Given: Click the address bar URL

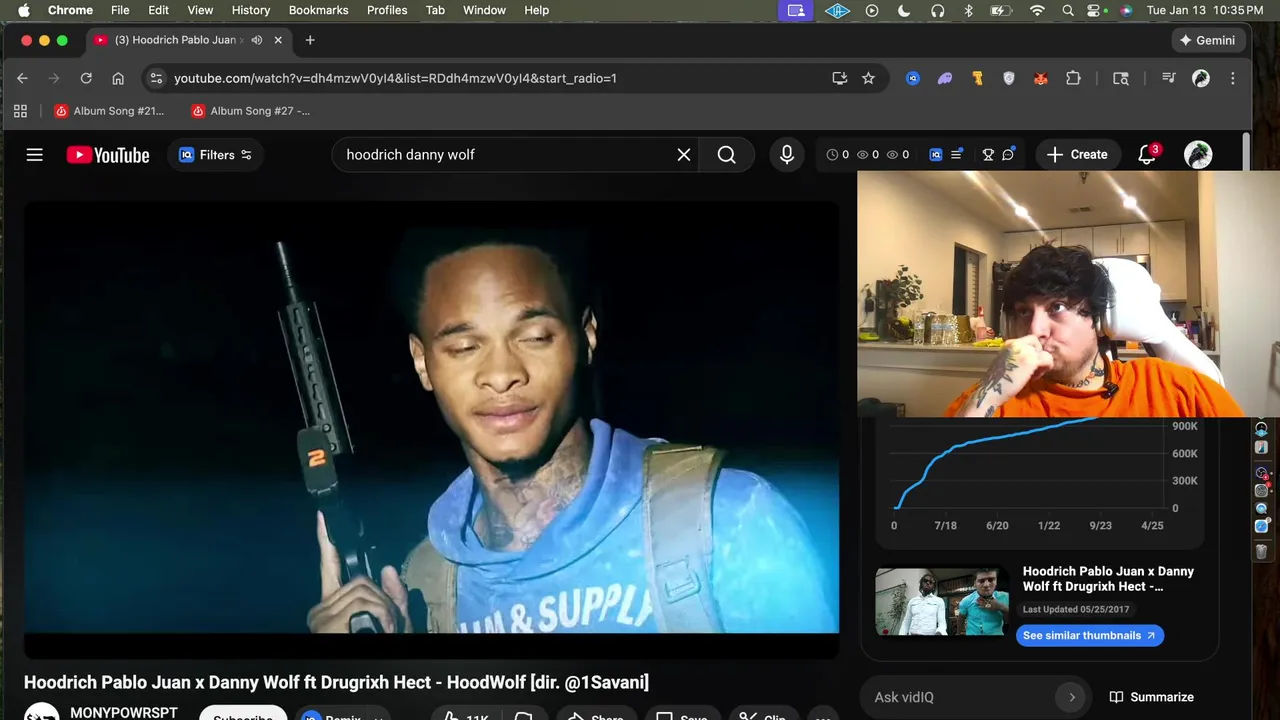Looking at the screenshot, I should [x=395, y=78].
